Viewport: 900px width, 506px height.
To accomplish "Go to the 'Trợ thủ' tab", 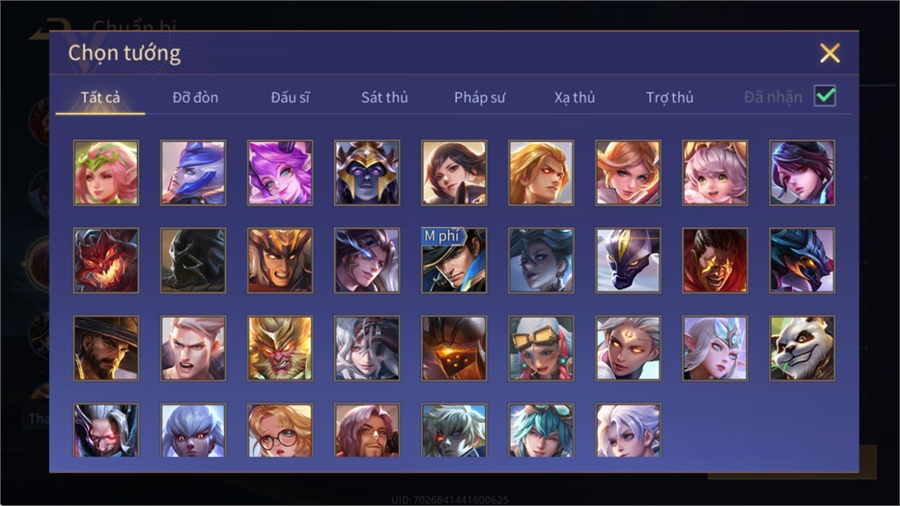I will click(670, 97).
